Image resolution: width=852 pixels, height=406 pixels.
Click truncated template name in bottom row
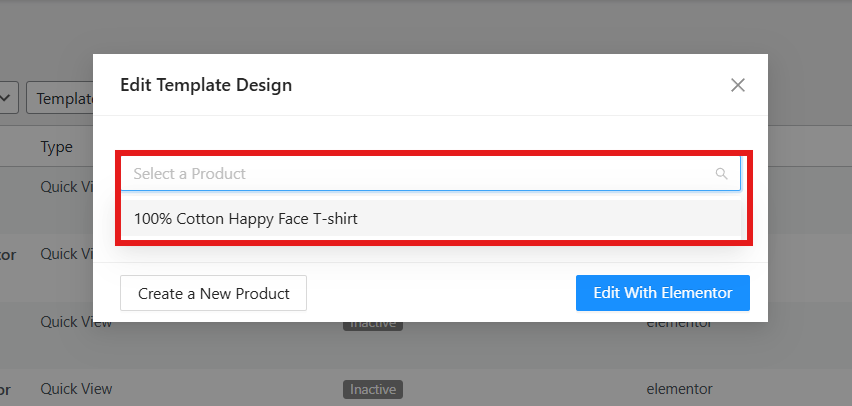6,388
